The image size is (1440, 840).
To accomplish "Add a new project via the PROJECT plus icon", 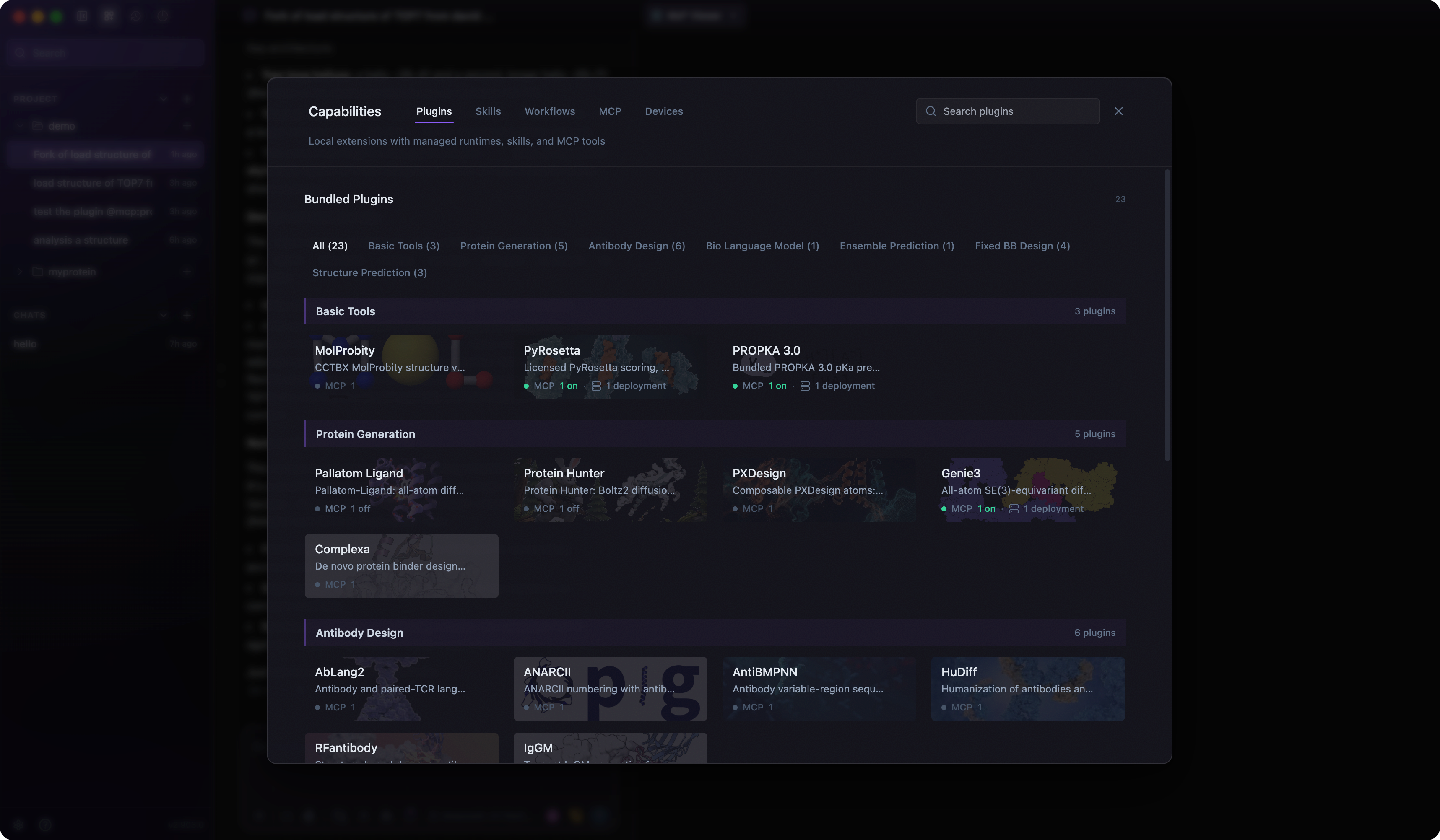I will 187,99.
